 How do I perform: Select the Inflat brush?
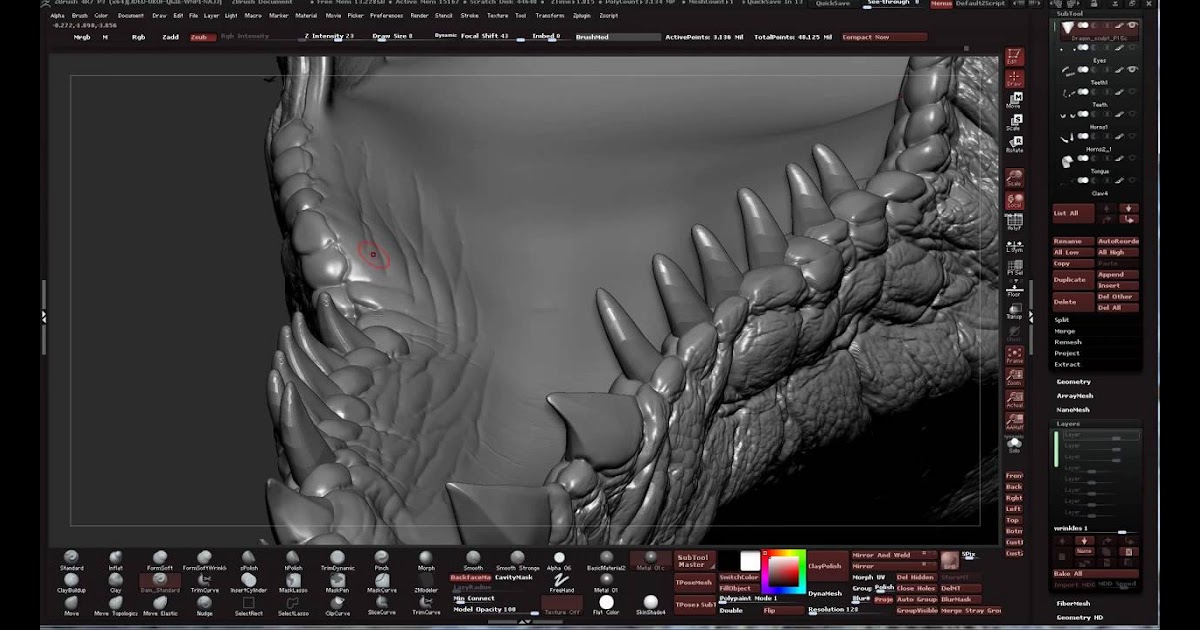[x=116, y=560]
